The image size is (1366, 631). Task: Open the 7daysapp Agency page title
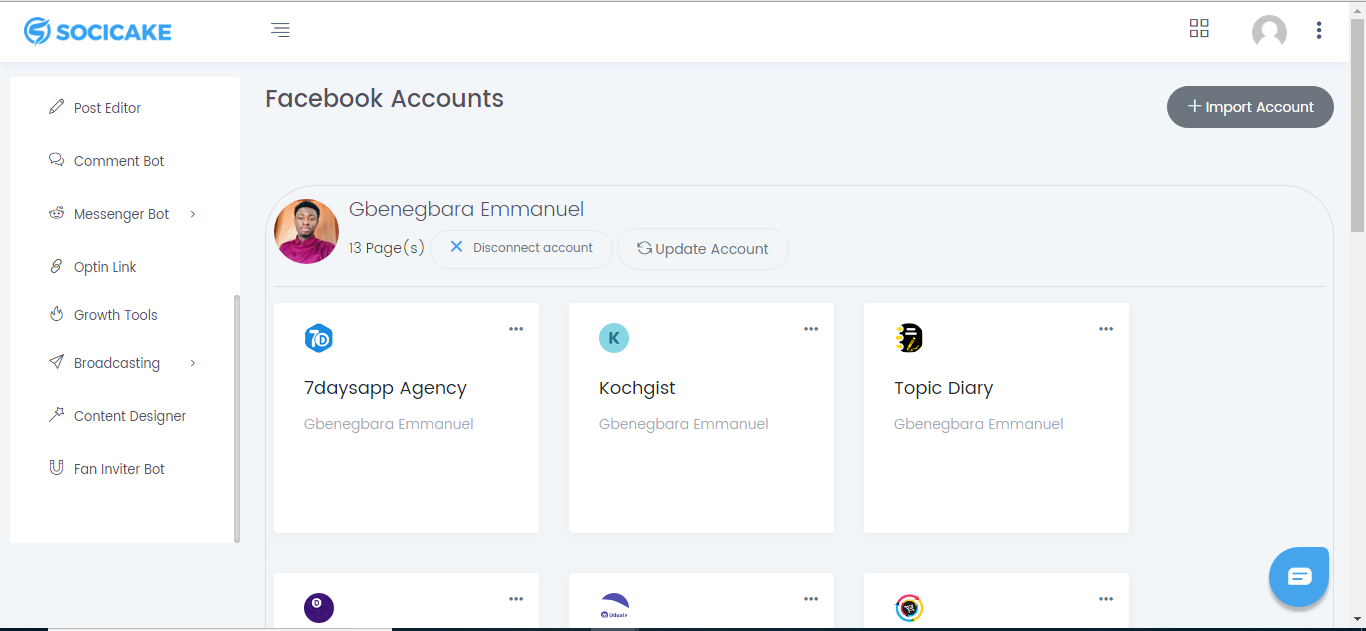[385, 388]
